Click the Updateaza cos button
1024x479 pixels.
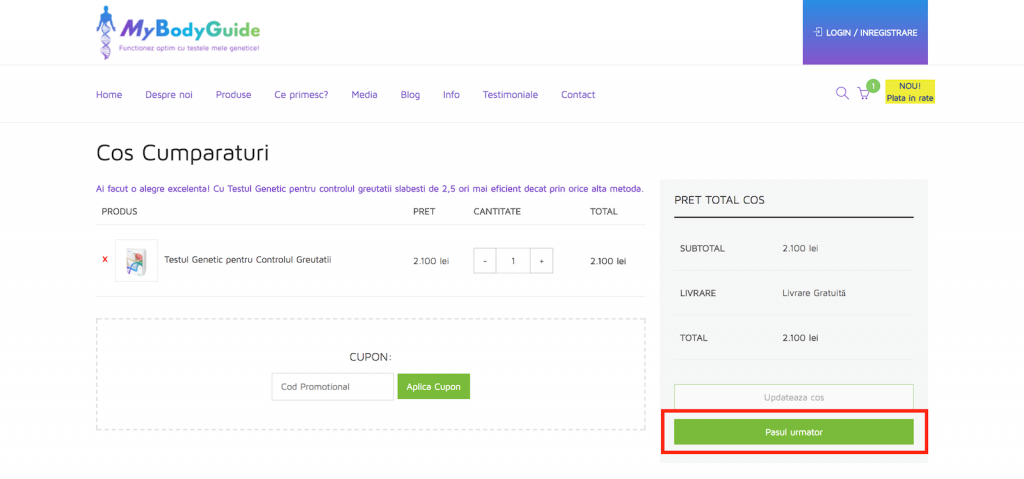(x=793, y=397)
